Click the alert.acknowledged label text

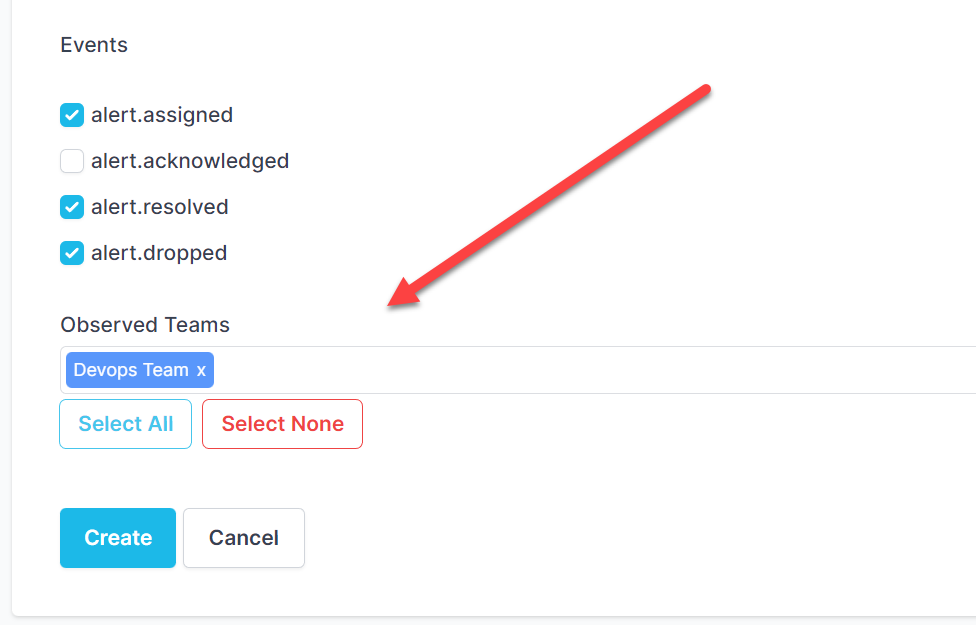(x=190, y=161)
